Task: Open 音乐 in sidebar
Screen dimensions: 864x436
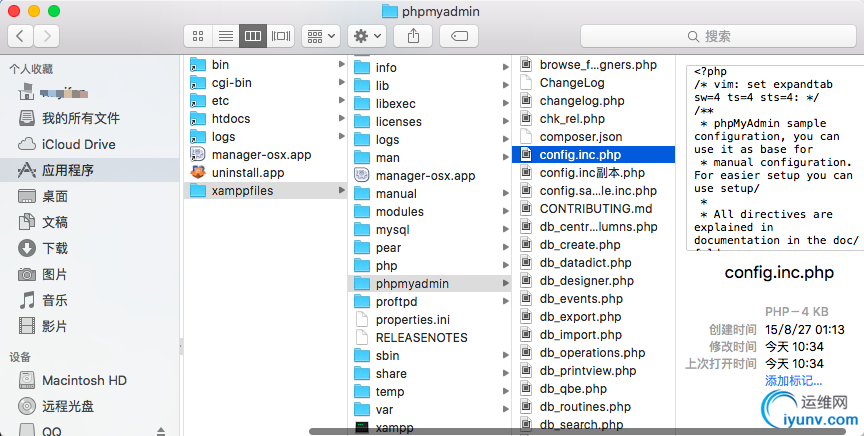Action: click(x=89, y=300)
